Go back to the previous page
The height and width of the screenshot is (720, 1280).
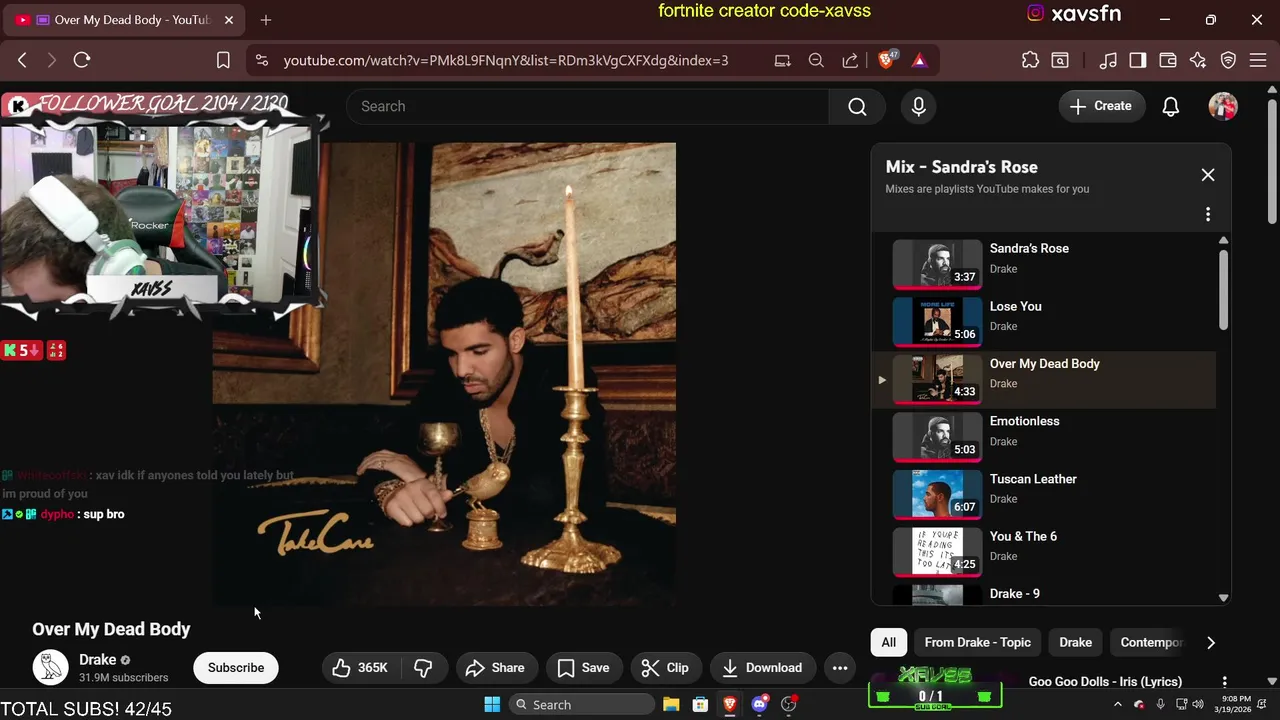coord(22,60)
